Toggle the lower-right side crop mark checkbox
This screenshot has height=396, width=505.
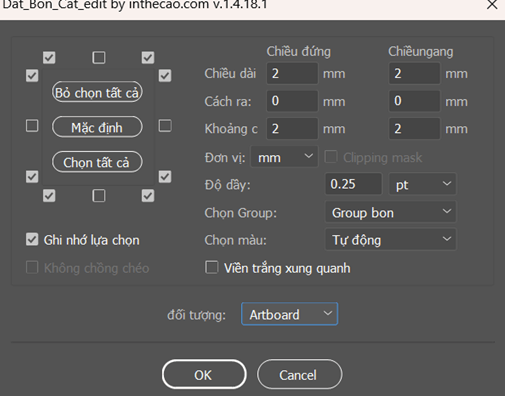[x=165, y=177]
